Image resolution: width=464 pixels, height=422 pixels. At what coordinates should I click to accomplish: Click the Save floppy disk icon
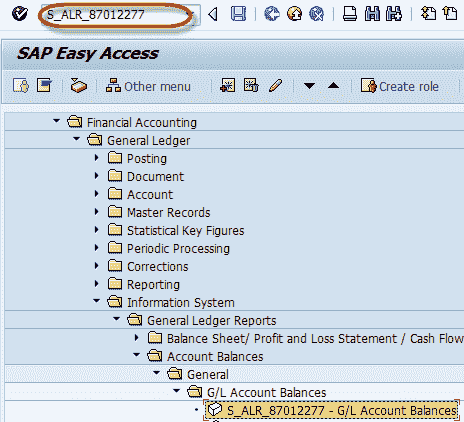point(238,14)
